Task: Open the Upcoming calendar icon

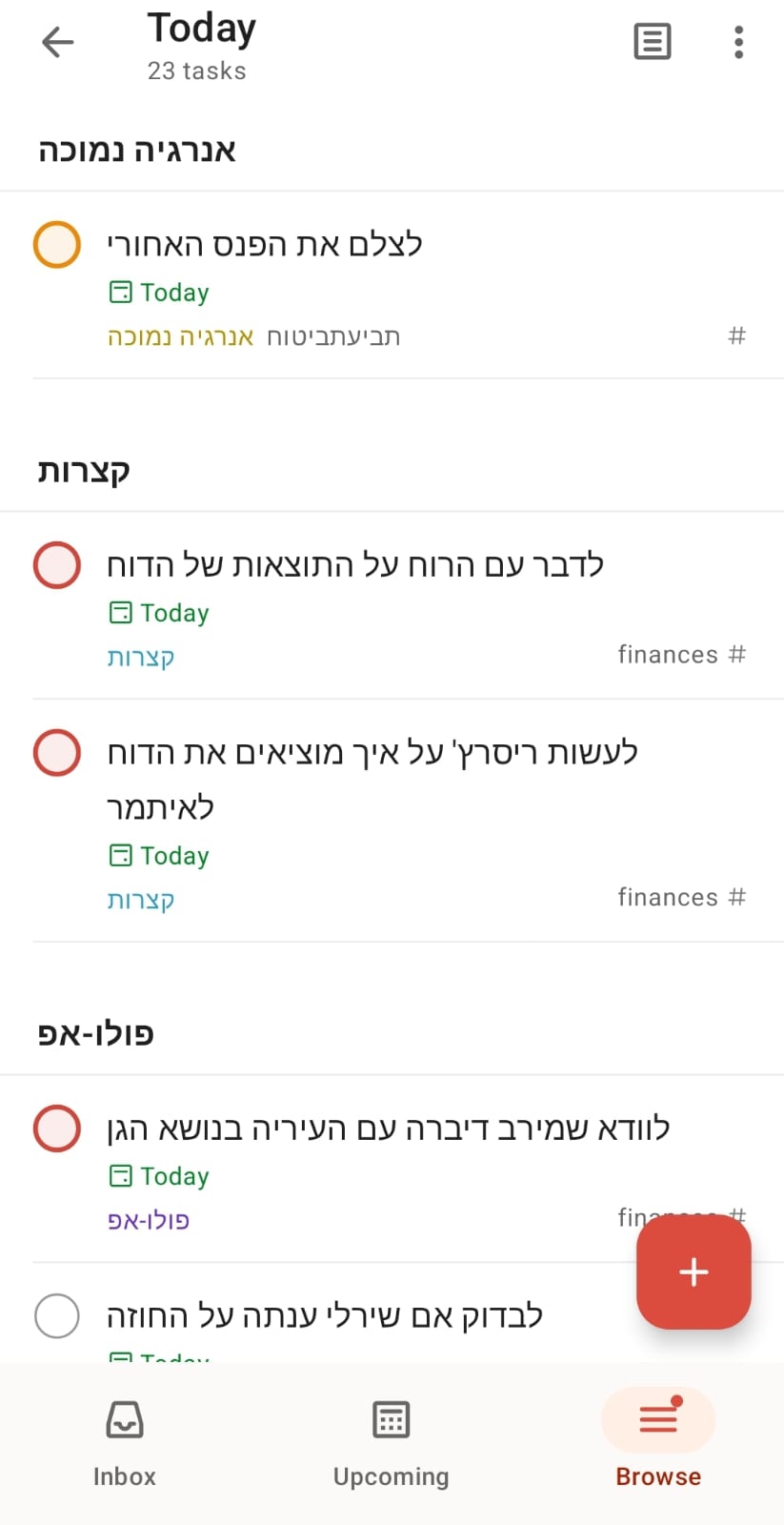Action: (x=391, y=1419)
